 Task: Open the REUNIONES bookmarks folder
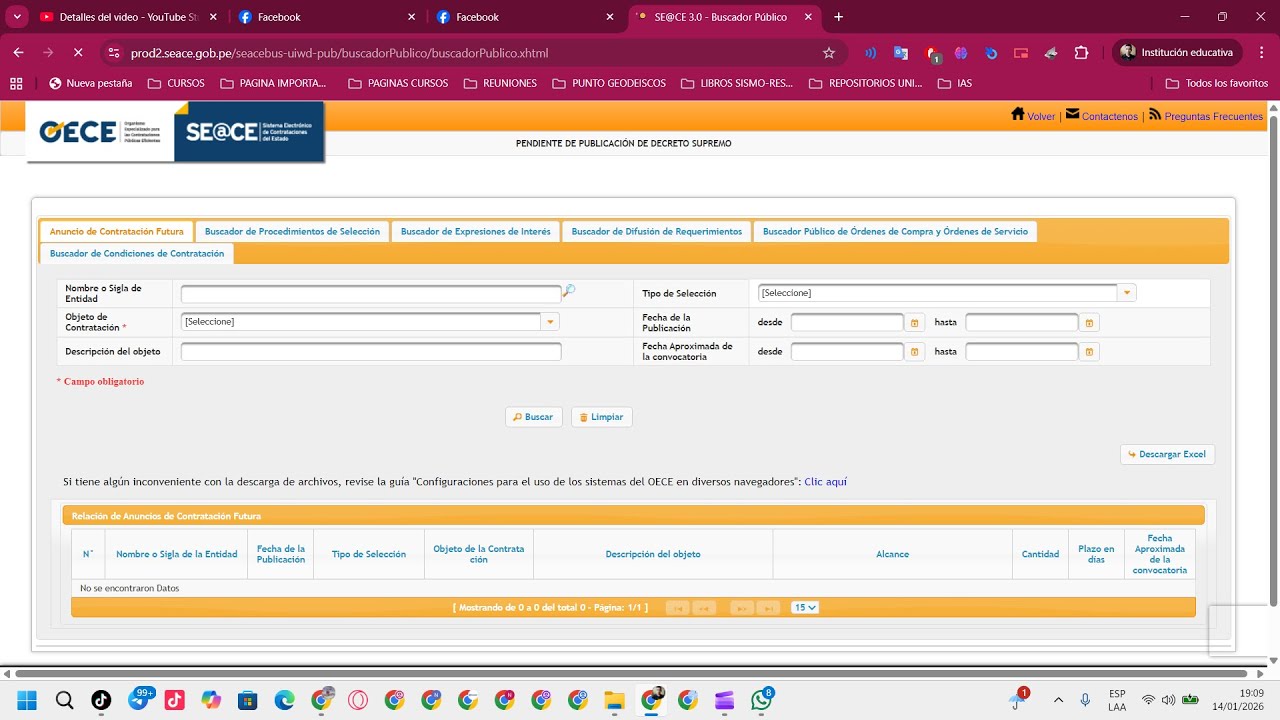[x=500, y=83]
